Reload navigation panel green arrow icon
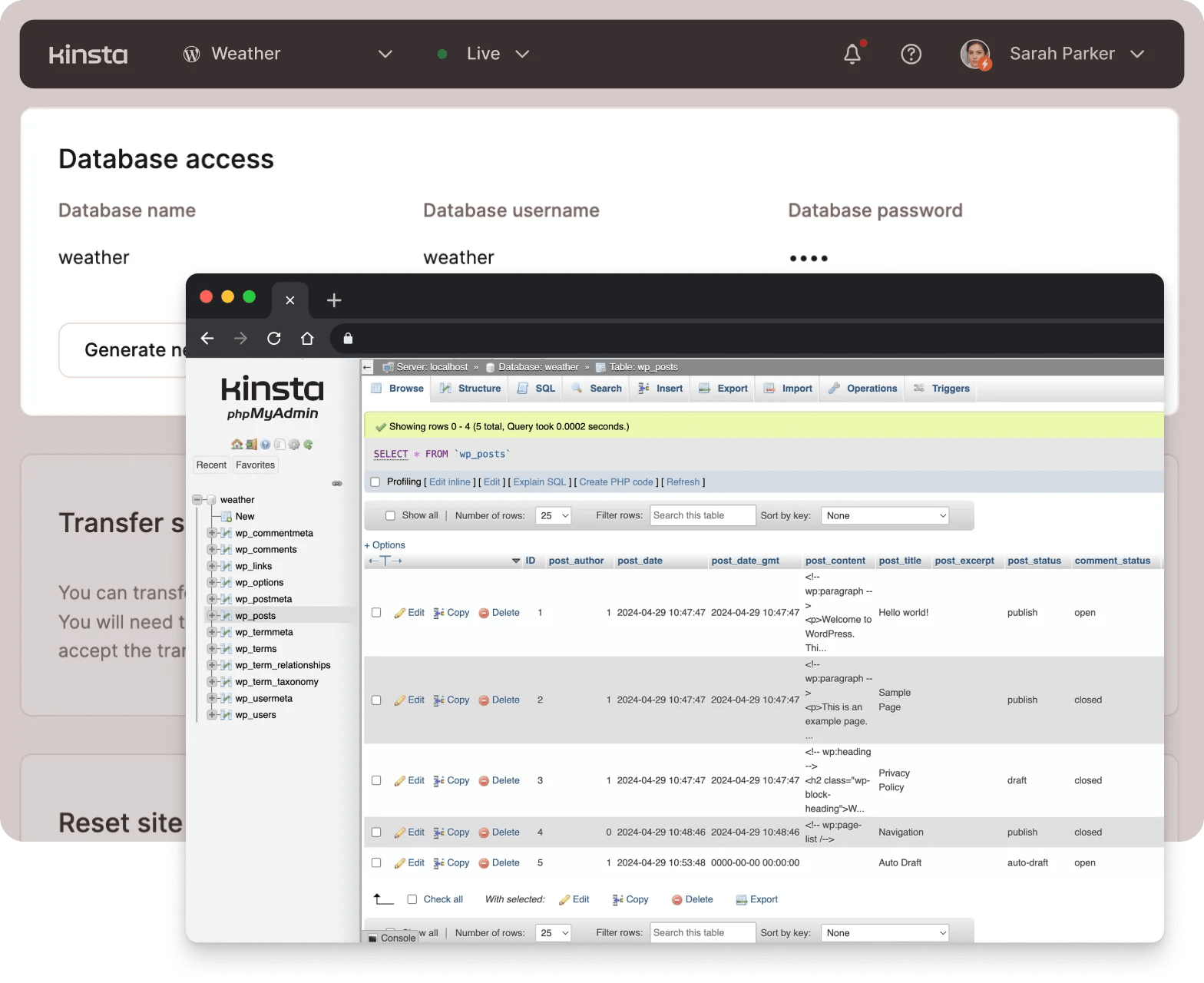Screen dimensions: 1204x983 [x=308, y=445]
